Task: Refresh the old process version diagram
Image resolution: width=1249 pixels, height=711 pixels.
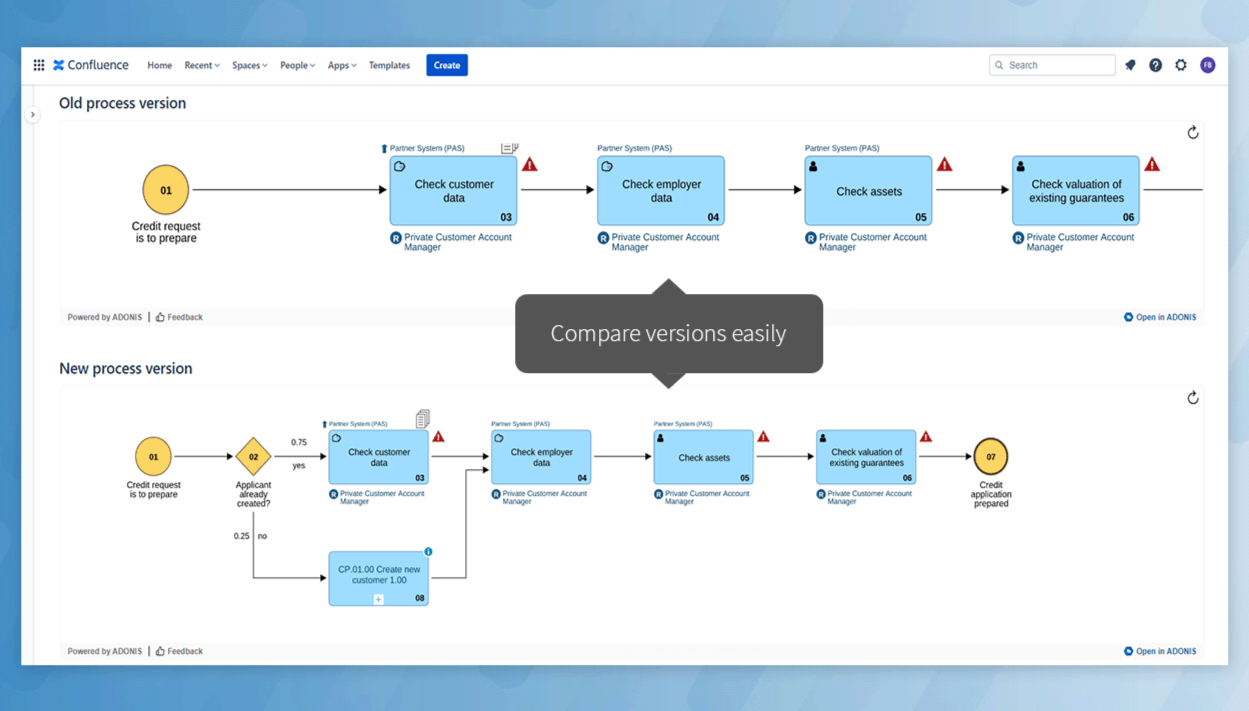Action: [x=1193, y=132]
